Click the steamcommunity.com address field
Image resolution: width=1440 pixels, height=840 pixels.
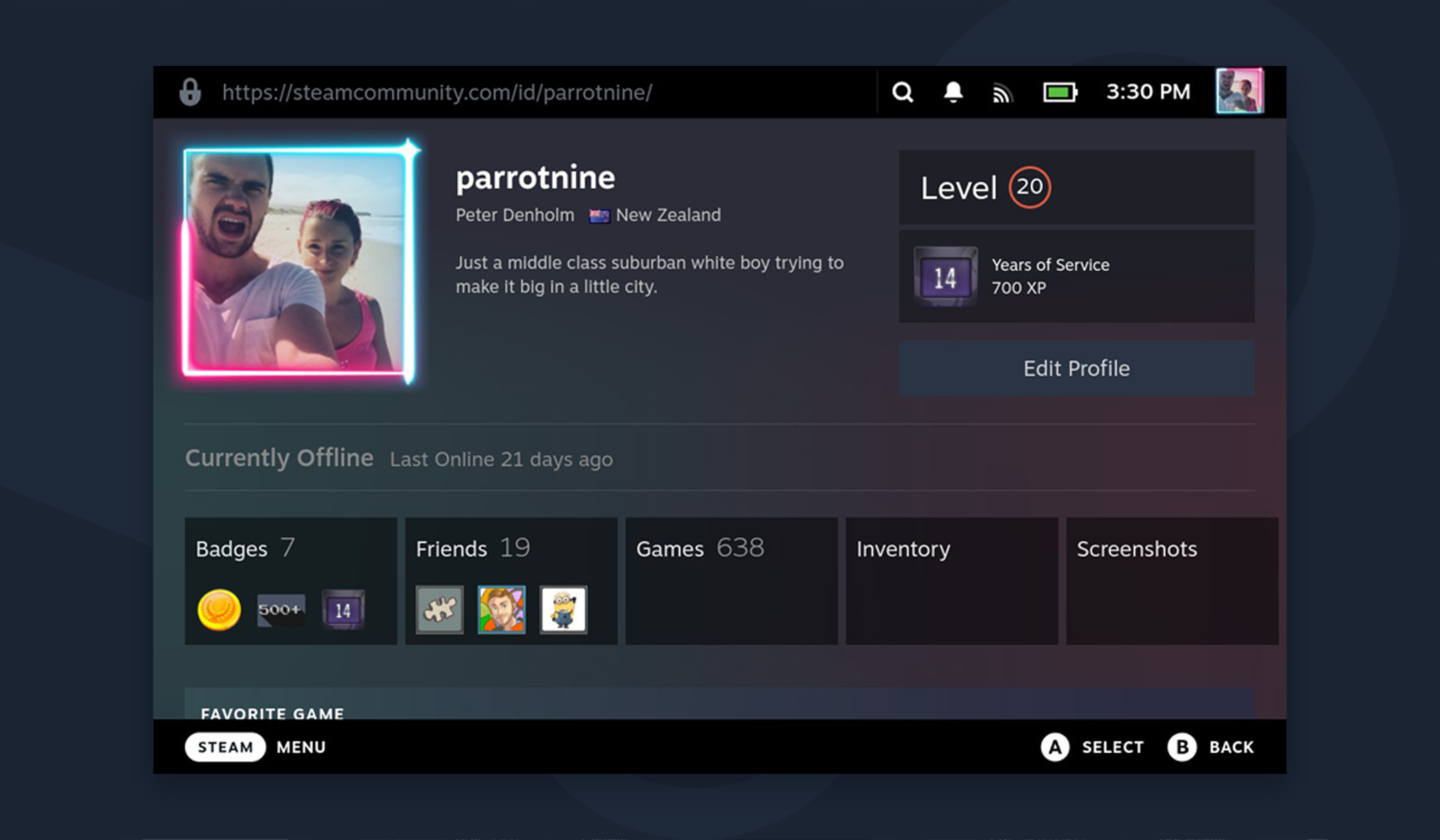coord(437,92)
